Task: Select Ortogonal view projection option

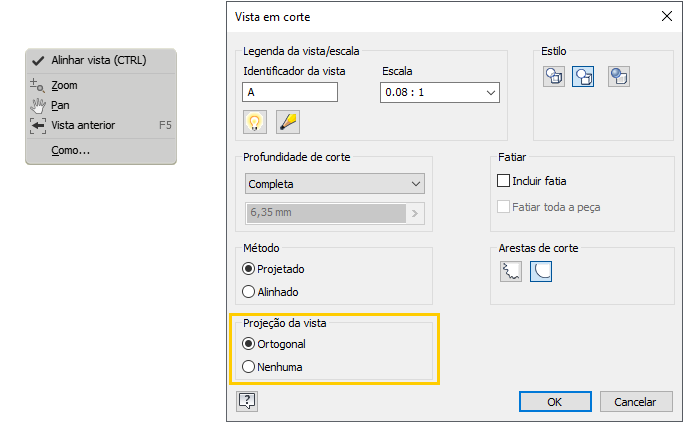Action: tap(249, 344)
